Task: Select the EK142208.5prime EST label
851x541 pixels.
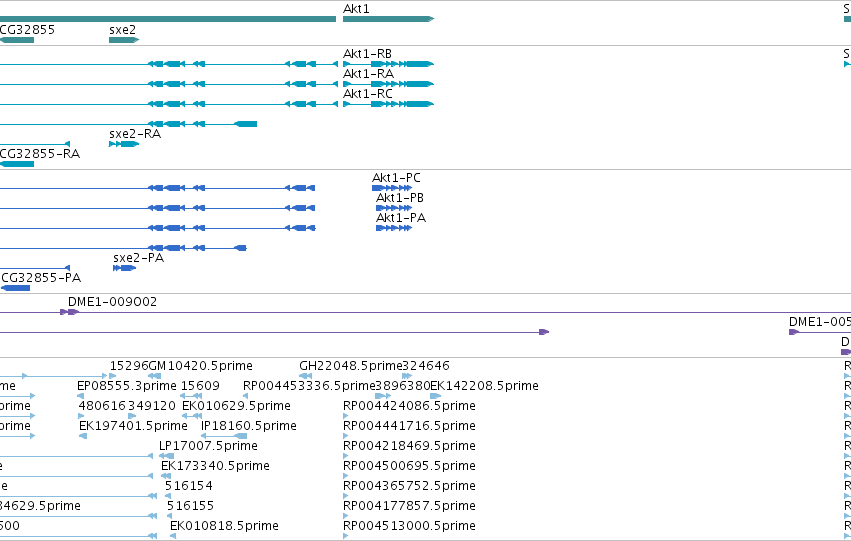Action: [x=484, y=386]
